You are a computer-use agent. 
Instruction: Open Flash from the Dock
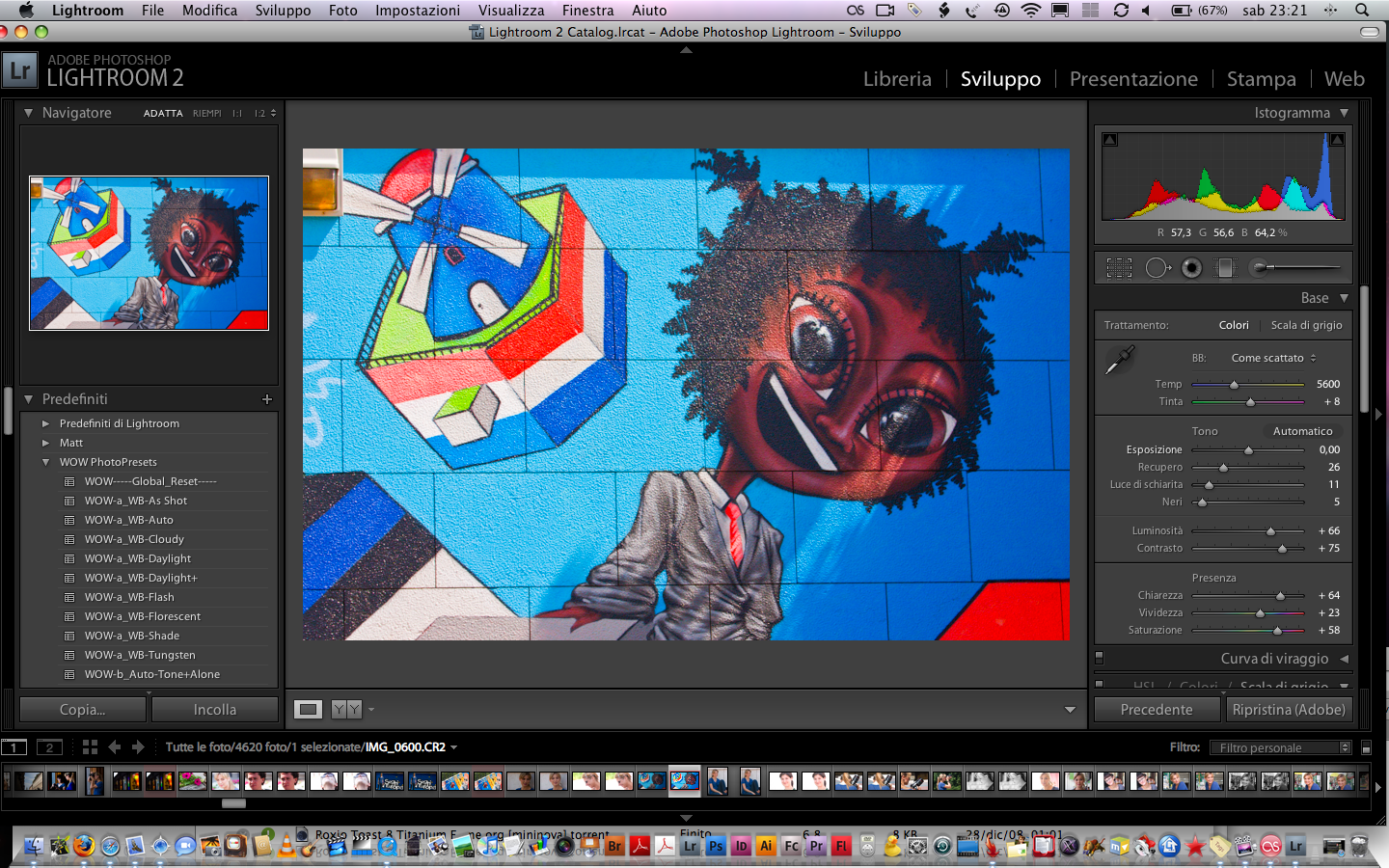pos(841,847)
